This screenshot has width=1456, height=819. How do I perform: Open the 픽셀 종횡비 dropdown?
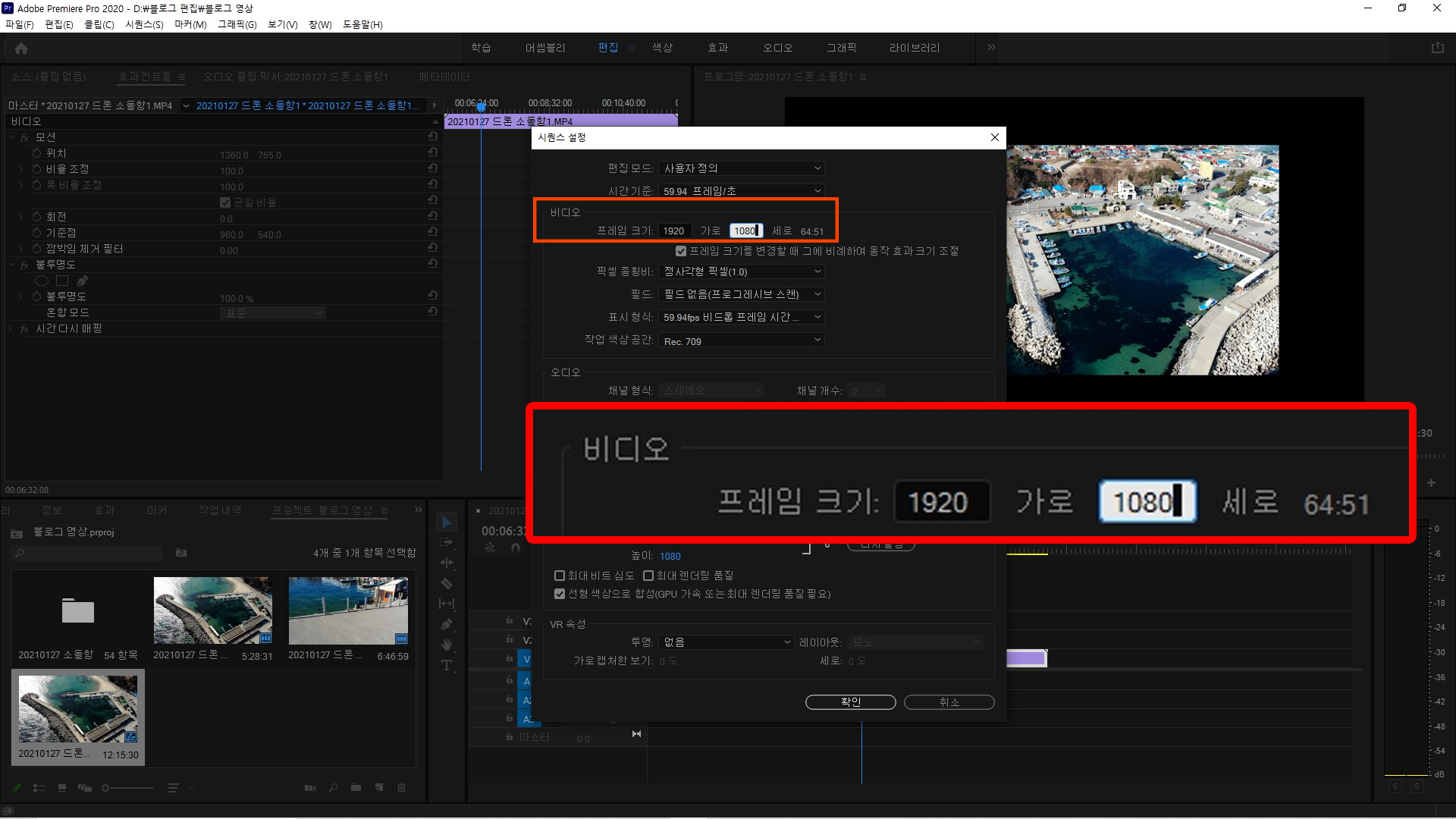coord(741,271)
